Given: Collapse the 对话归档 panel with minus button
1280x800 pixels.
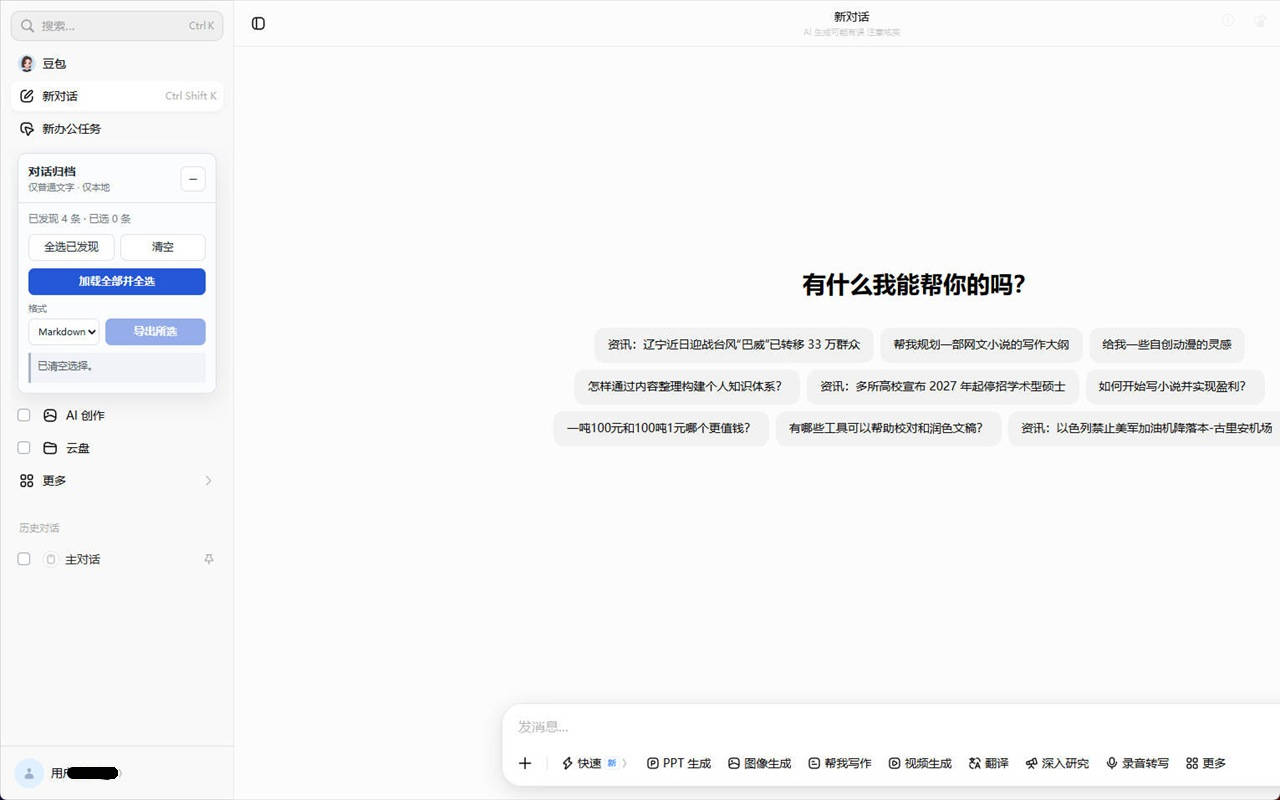Looking at the screenshot, I should tap(193, 179).
